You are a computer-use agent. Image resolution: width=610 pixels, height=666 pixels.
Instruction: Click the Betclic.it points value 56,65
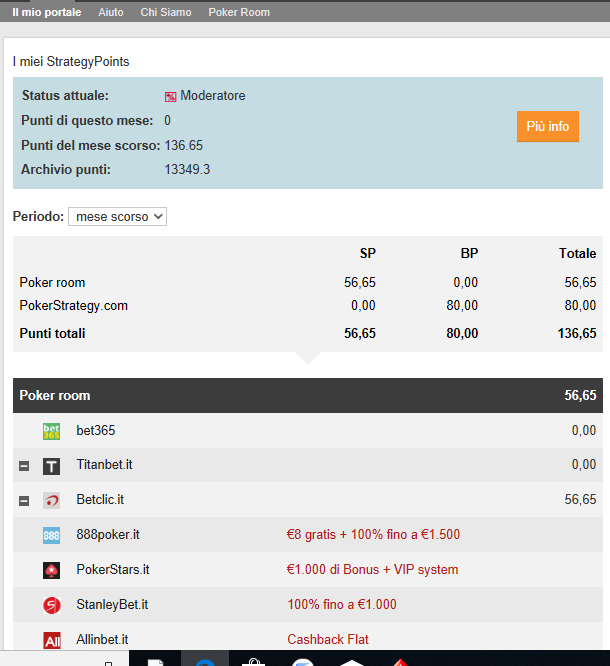580,499
